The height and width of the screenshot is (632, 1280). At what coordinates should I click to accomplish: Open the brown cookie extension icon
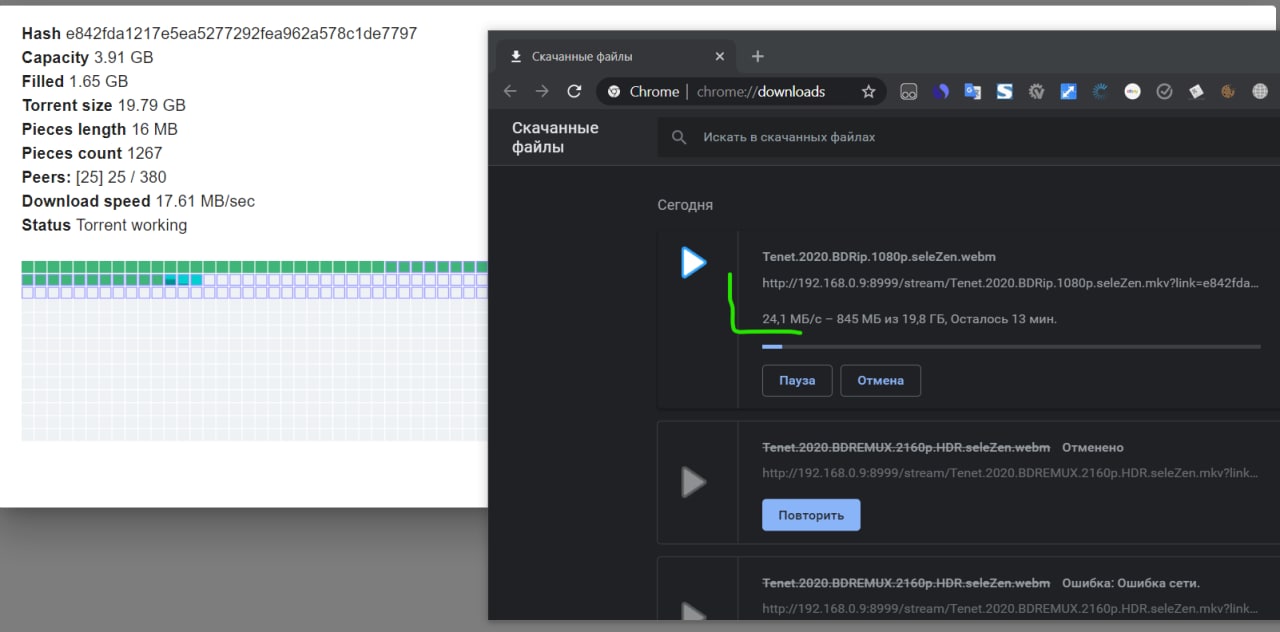(1228, 91)
